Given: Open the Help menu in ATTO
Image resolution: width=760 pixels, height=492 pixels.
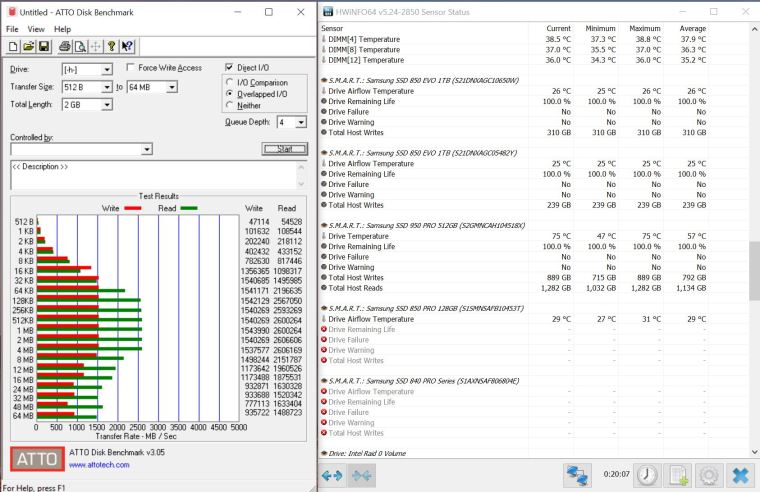Looking at the screenshot, I should click(x=62, y=29).
